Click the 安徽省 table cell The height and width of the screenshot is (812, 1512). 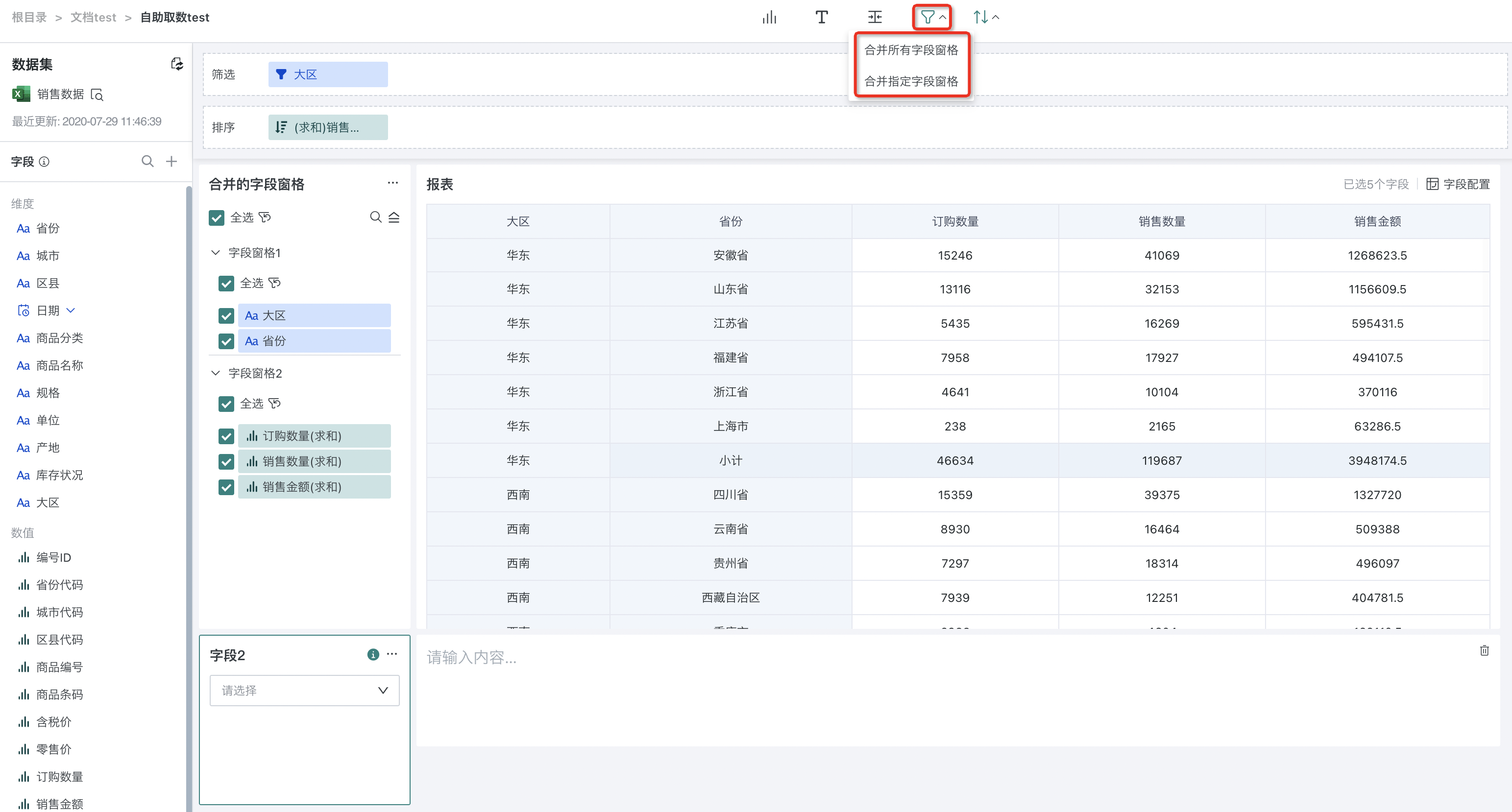[x=731, y=255]
